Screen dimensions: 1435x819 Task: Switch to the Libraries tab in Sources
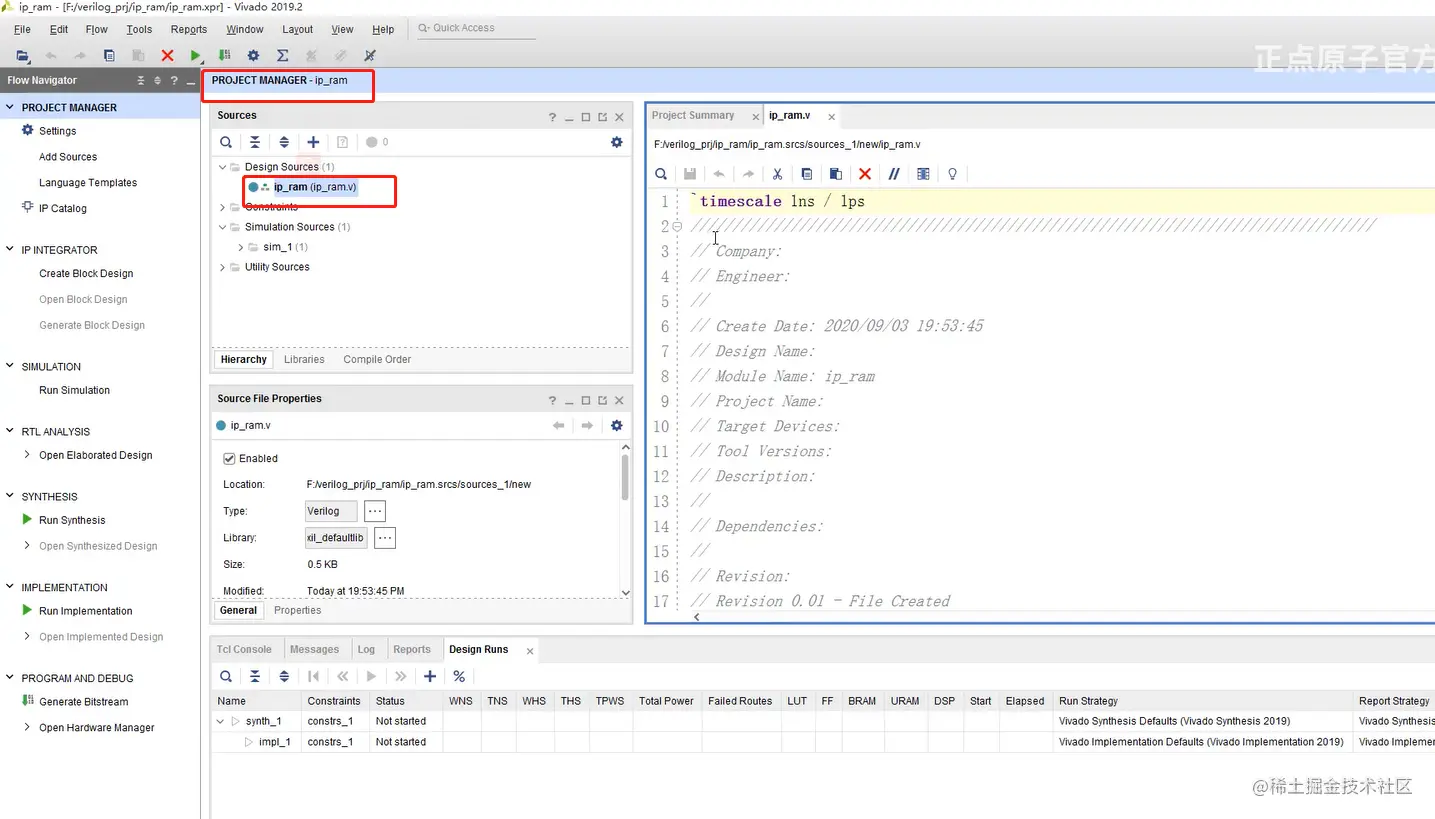point(304,360)
